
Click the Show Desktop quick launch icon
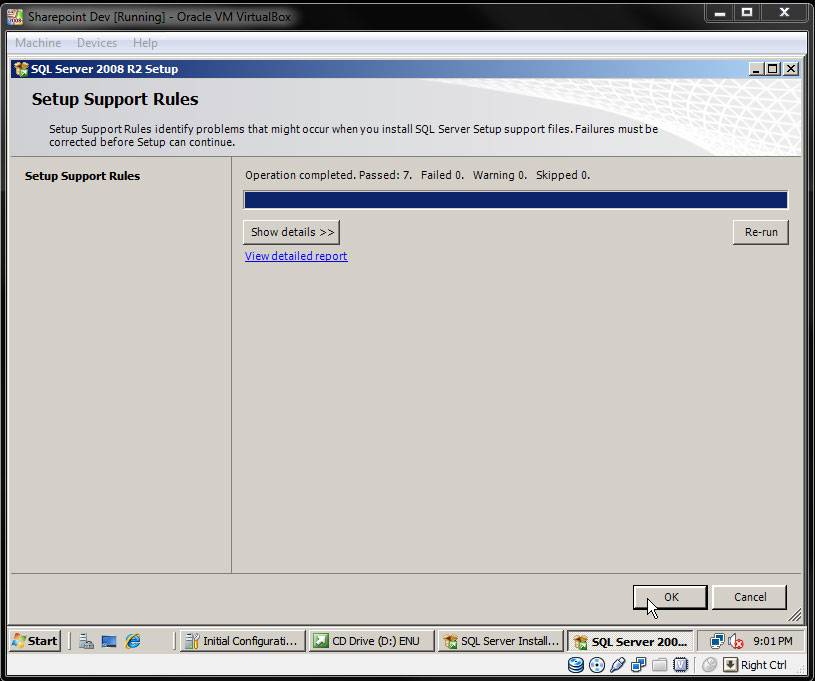pyautogui.click(x=109, y=641)
